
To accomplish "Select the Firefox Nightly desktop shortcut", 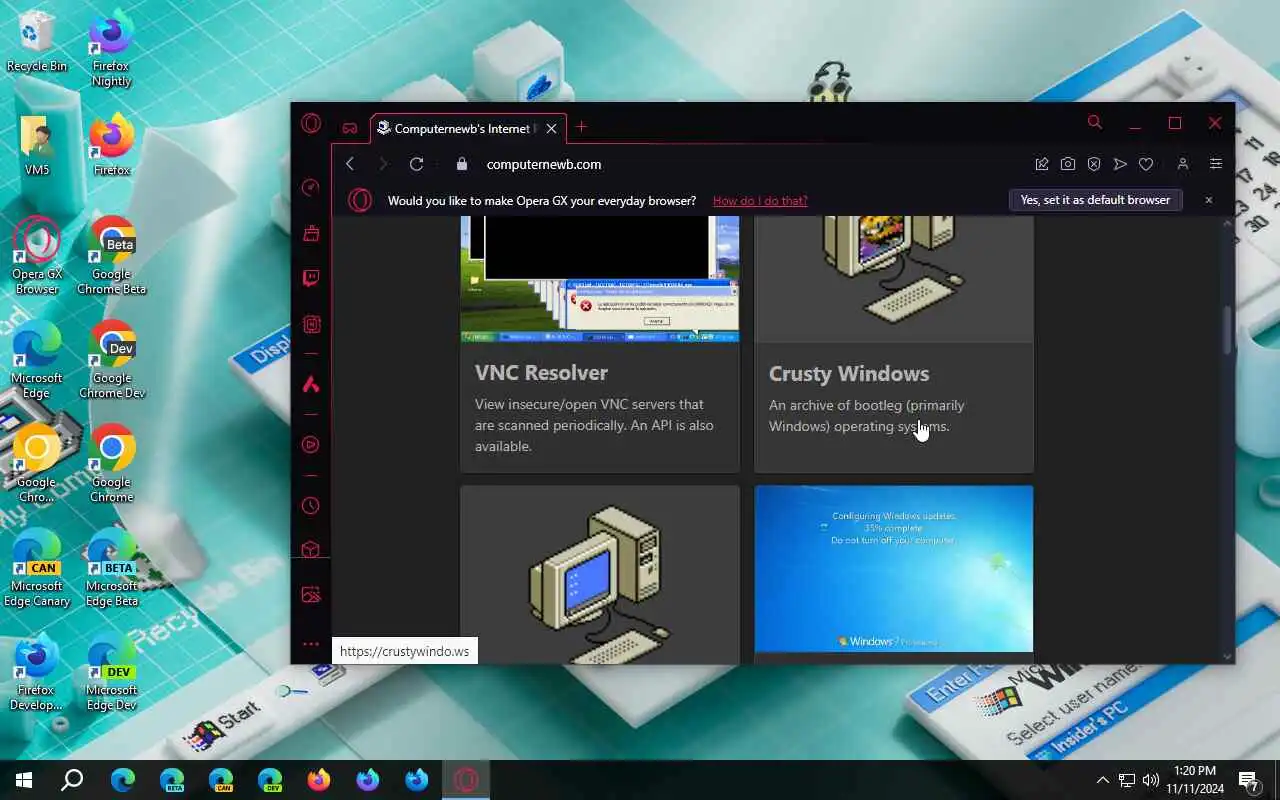I will click(x=112, y=49).
